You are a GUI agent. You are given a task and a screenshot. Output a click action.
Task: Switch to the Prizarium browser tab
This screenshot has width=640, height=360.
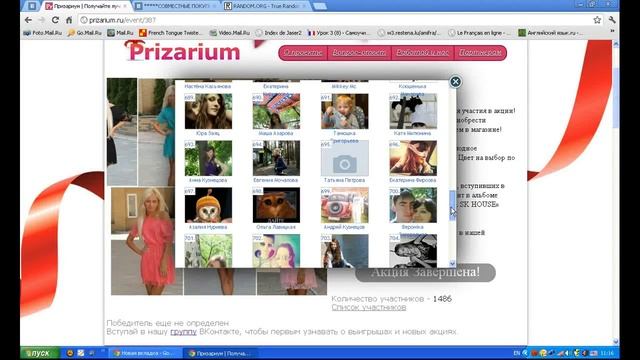pyautogui.click(x=87, y=6)
